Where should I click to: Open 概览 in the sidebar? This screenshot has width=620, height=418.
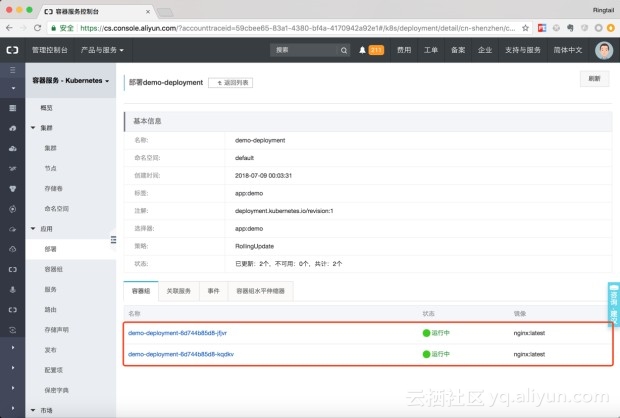click(x=46, y=108)
